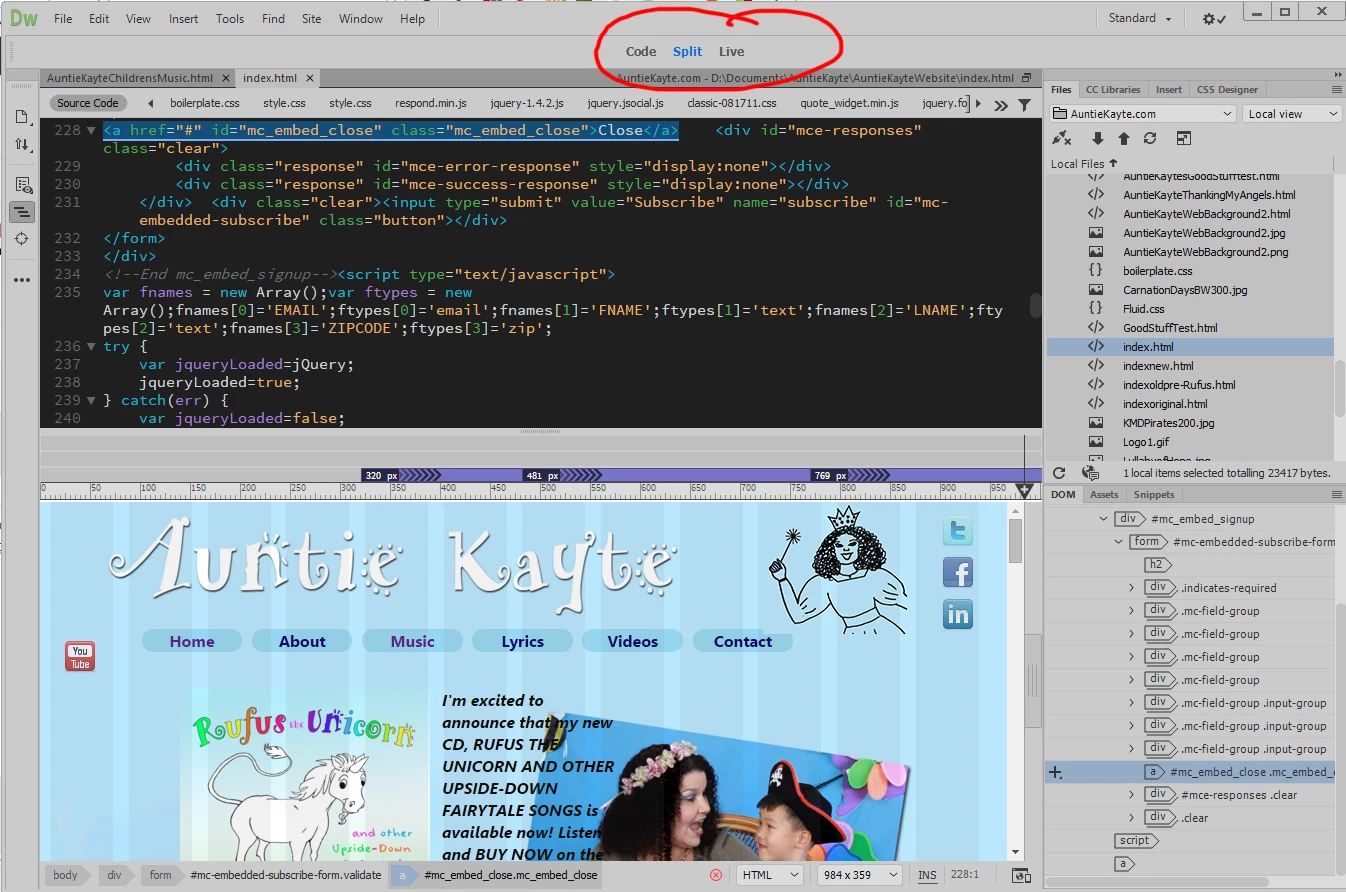Screen dimensions: 1346x892
Task: Open documents toolbar icon in left sidebar
Action: [x=21, y=117]
